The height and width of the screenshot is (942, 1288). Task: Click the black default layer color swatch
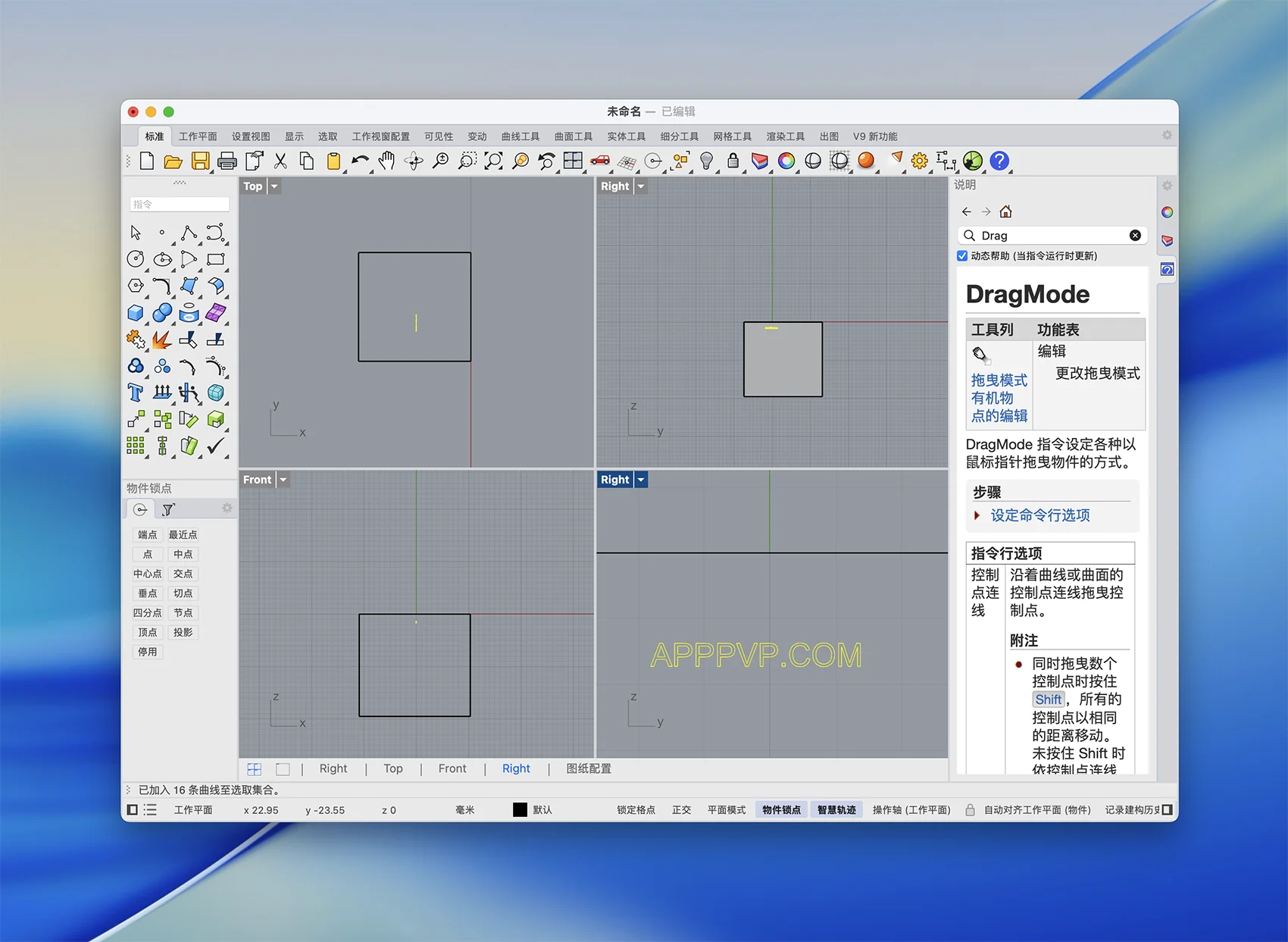click(520, 810)
